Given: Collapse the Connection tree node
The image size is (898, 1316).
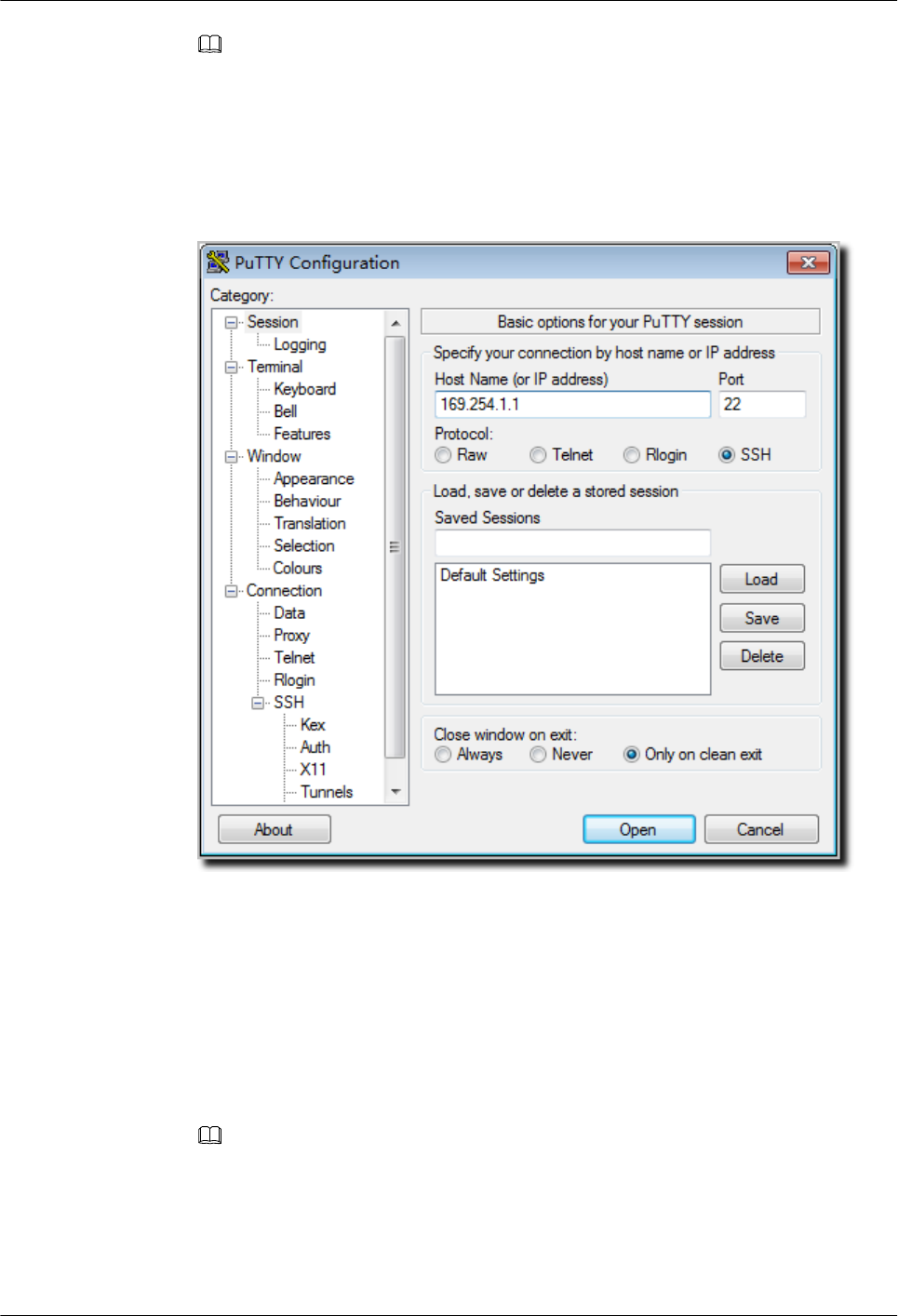Looking at the screenshot, I should (231, 591).
